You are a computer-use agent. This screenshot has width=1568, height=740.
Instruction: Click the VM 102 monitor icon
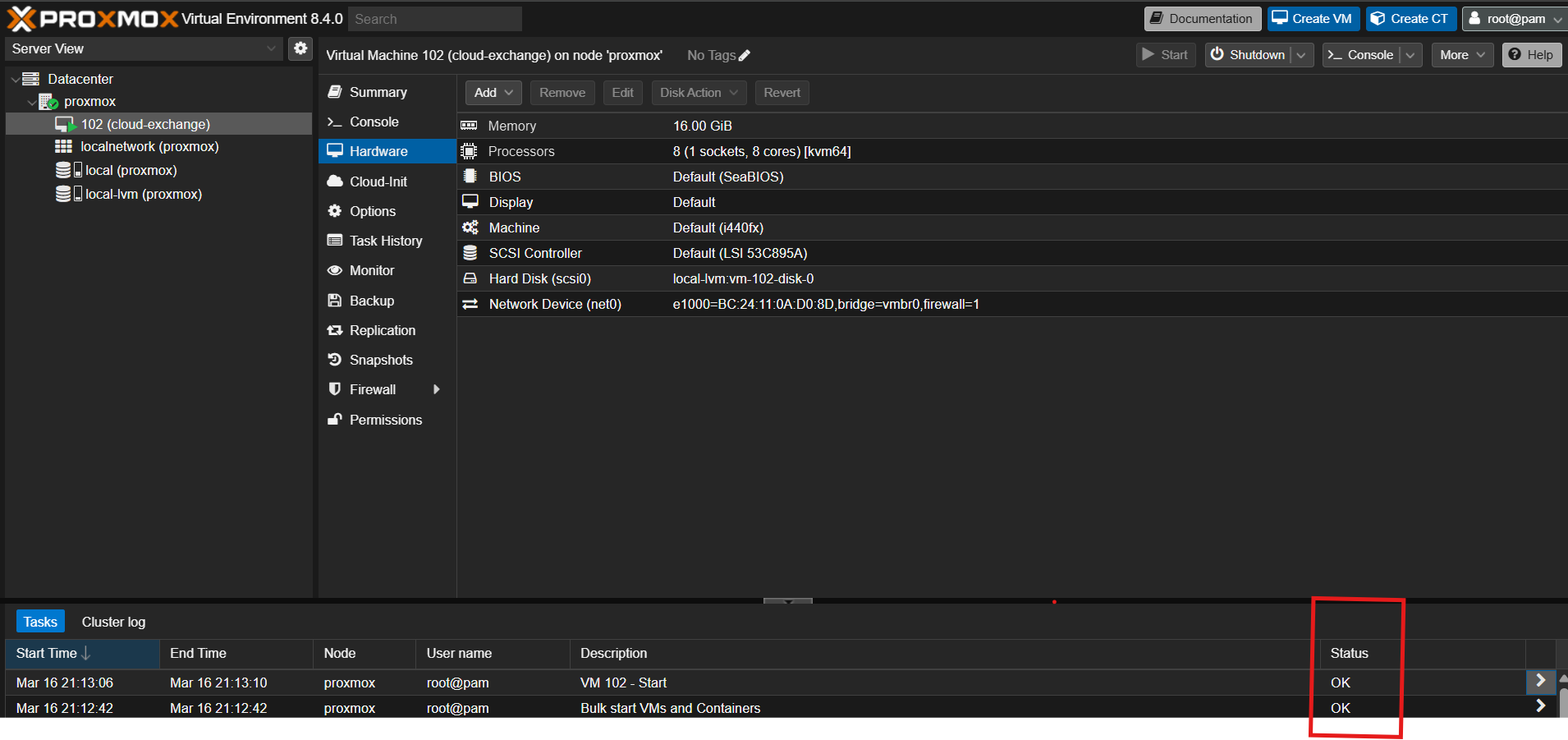(x=65, y=124)
